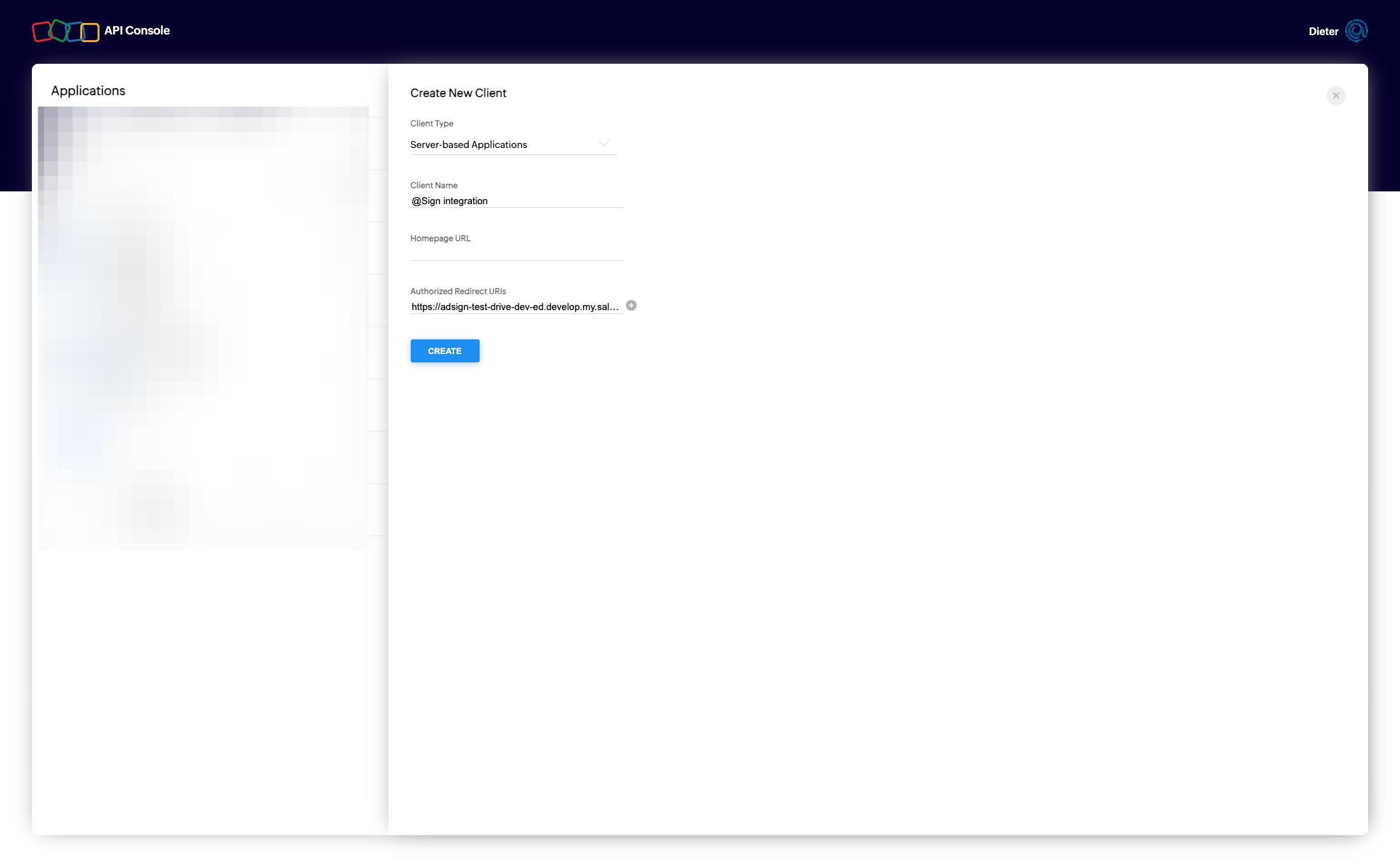The height and width of the screenshot is (867, 1400).
Task: Focus the Client Name input field
Action: click(x=516, y=201)
